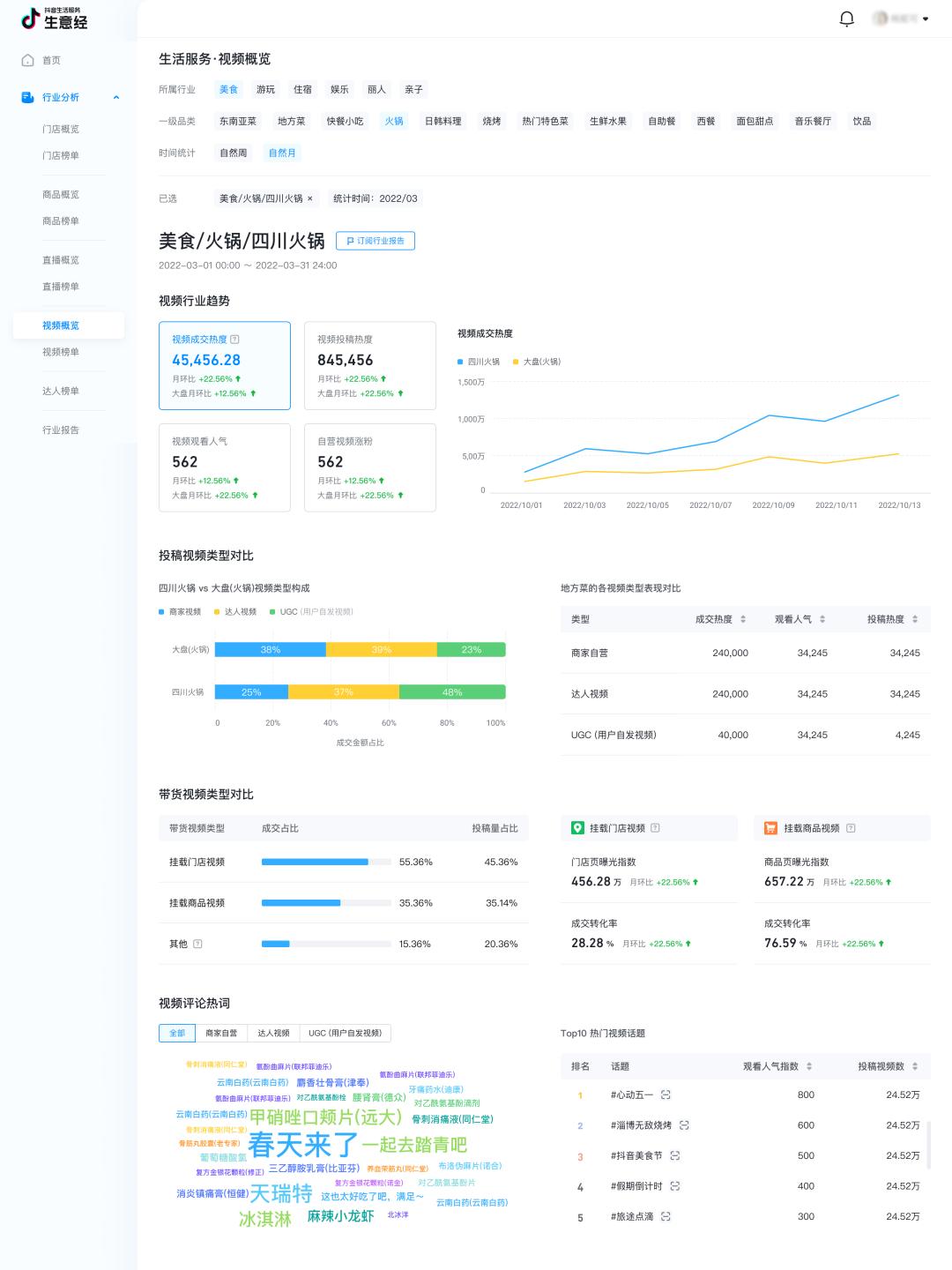Open 视频榜单 in the sidebar
The width and height of the screenshot is (952, 1270).
pos(61,352)
